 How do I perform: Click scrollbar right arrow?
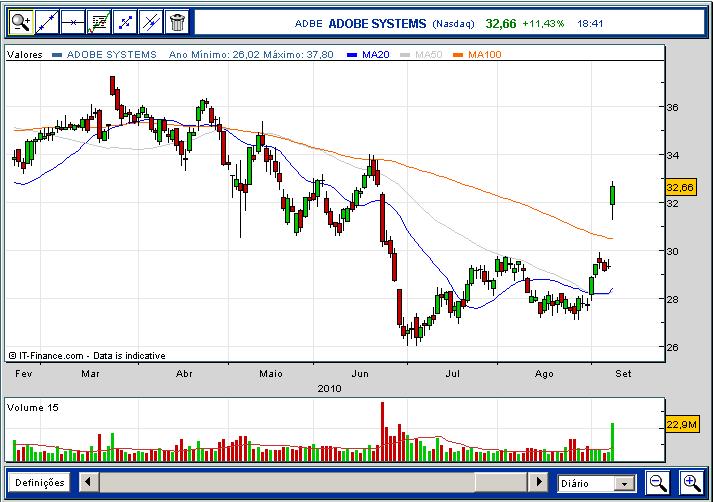(x=538, y=482)
